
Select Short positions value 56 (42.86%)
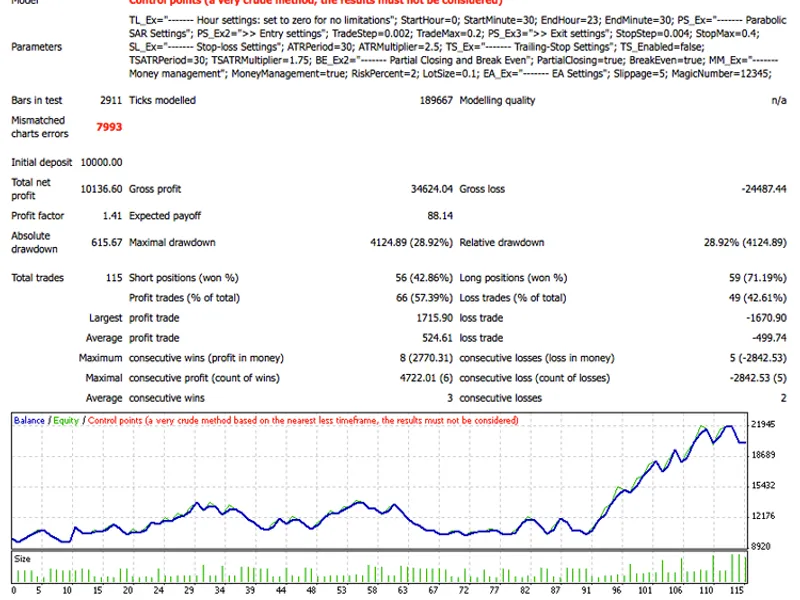point(424,278)
